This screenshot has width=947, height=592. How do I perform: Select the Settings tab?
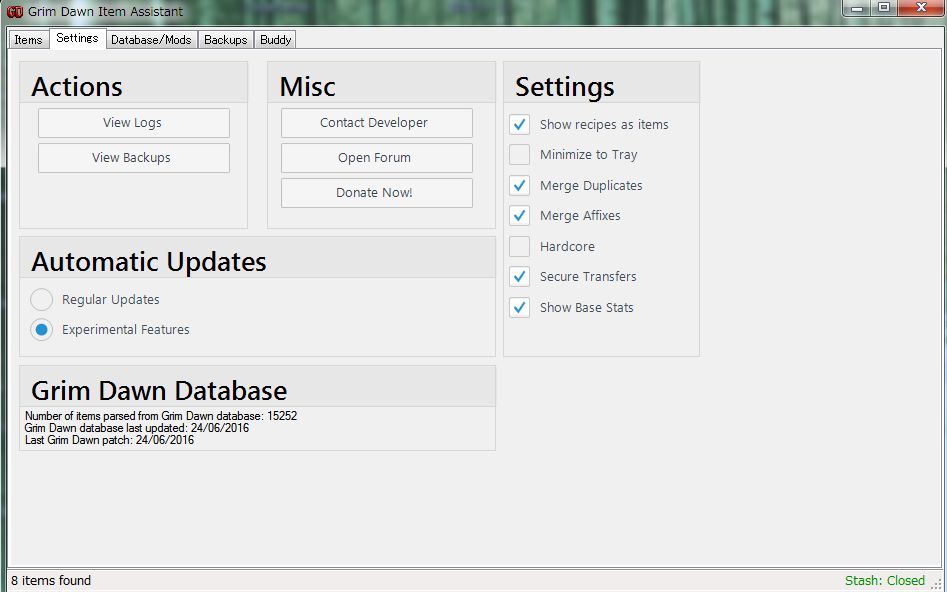[77, 38]
